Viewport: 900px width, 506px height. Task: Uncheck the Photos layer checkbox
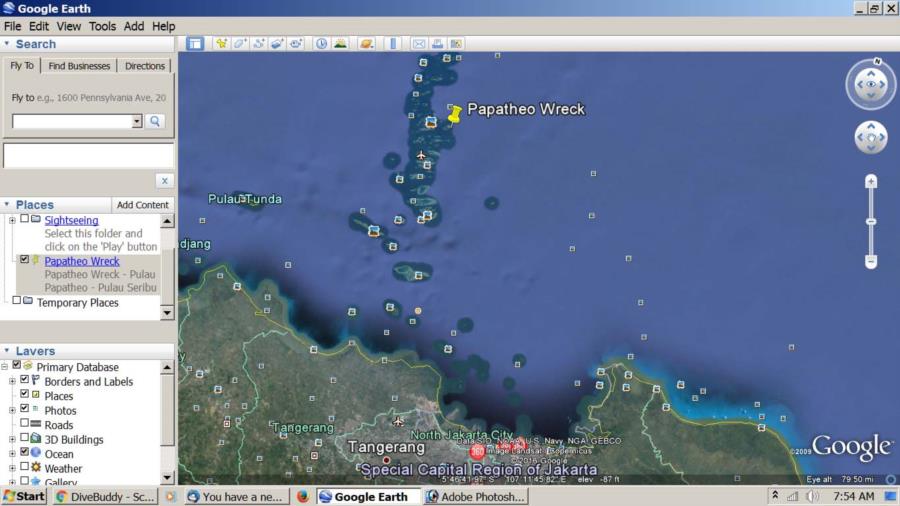24,408
